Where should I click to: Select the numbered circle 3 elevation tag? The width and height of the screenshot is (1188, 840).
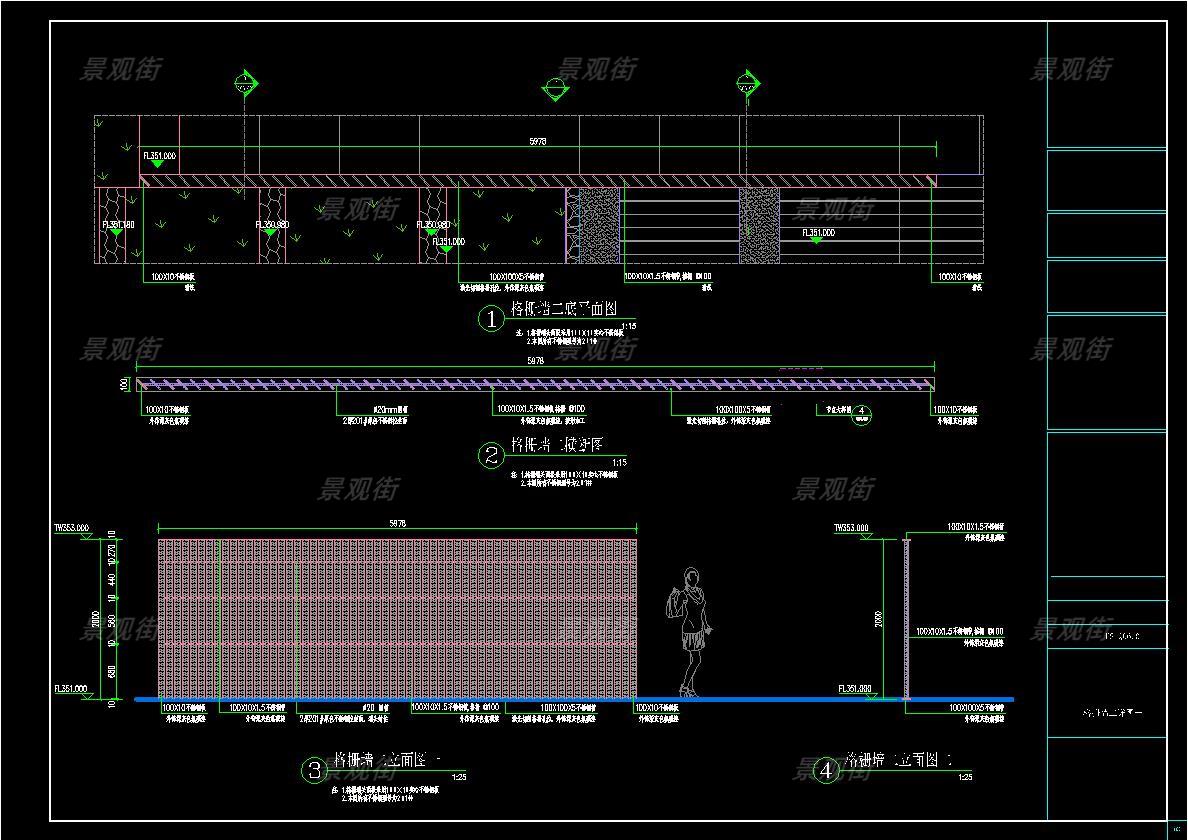tap(314, 770)
